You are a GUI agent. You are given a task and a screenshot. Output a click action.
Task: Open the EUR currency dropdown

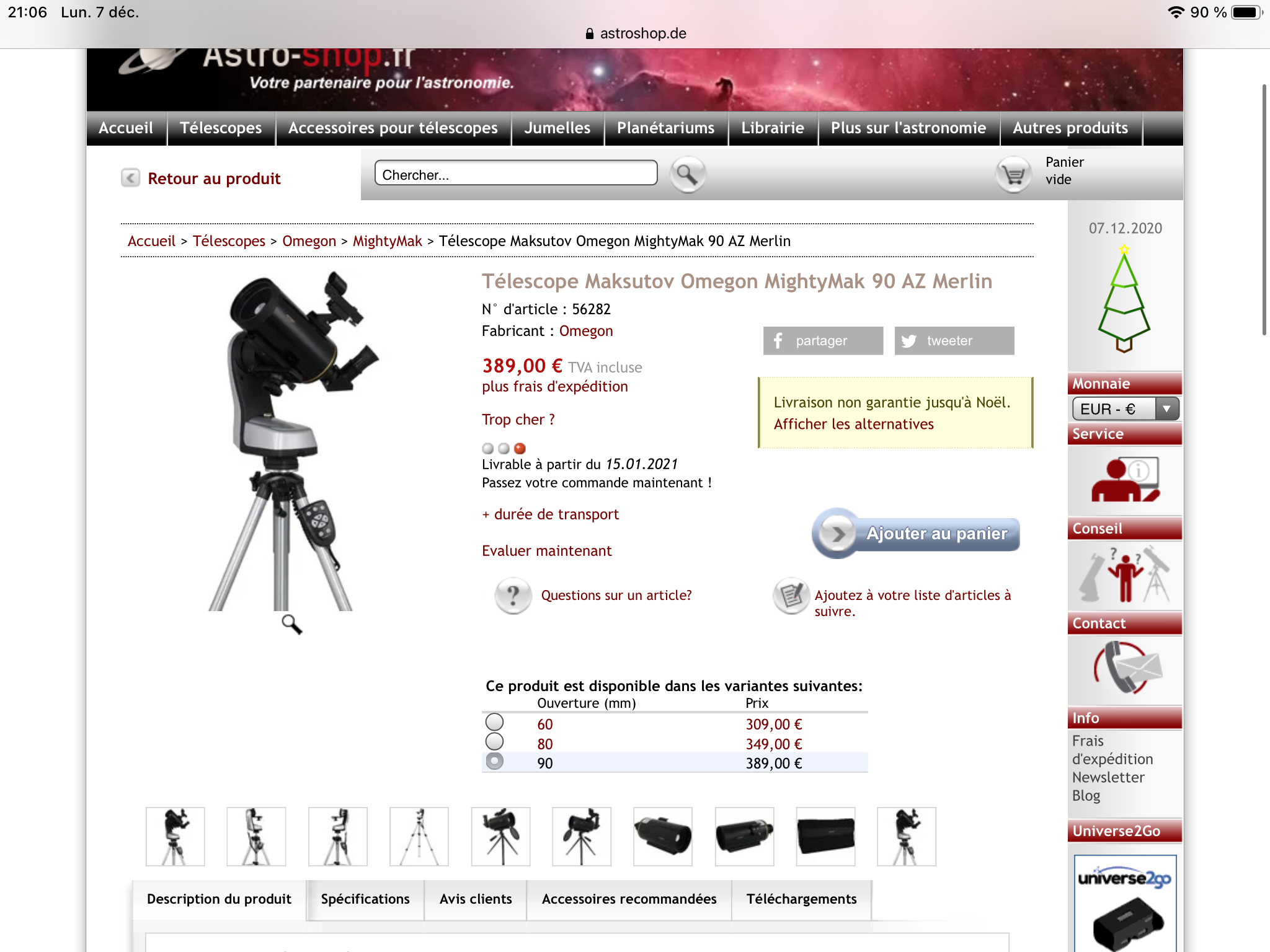point(1125,409)
